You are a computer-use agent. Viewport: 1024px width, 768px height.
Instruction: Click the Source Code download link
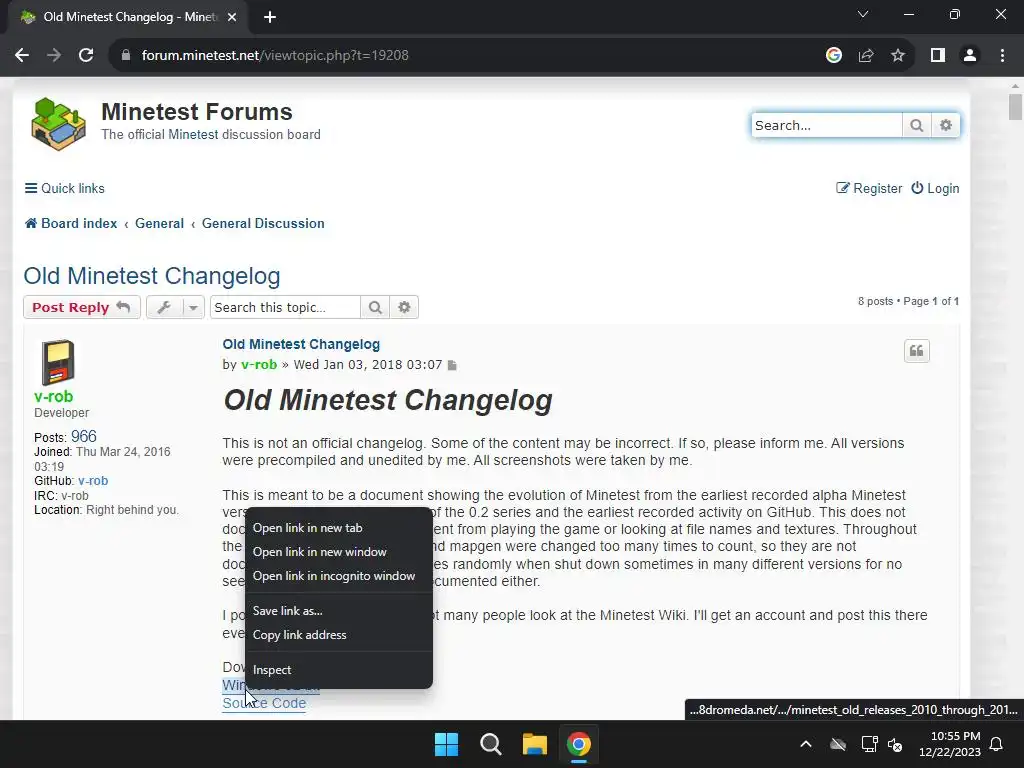pos(264,703)
